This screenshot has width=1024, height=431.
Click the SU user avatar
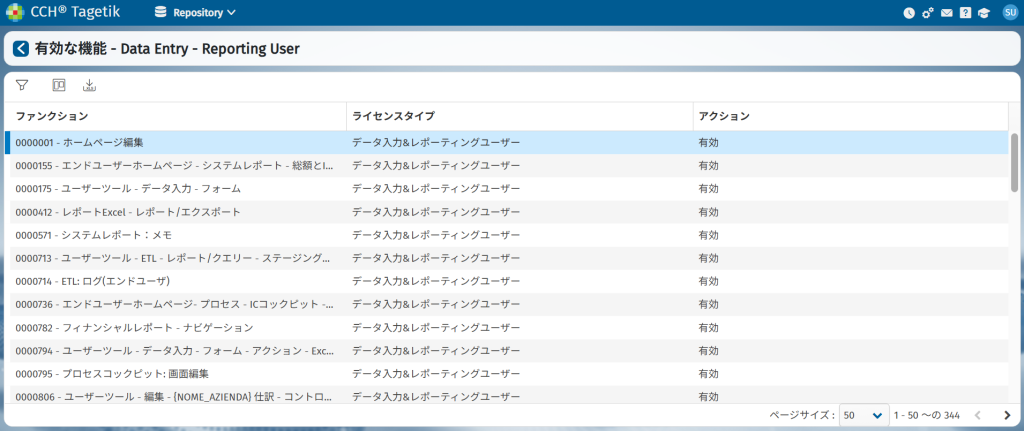pos(1008,13)
